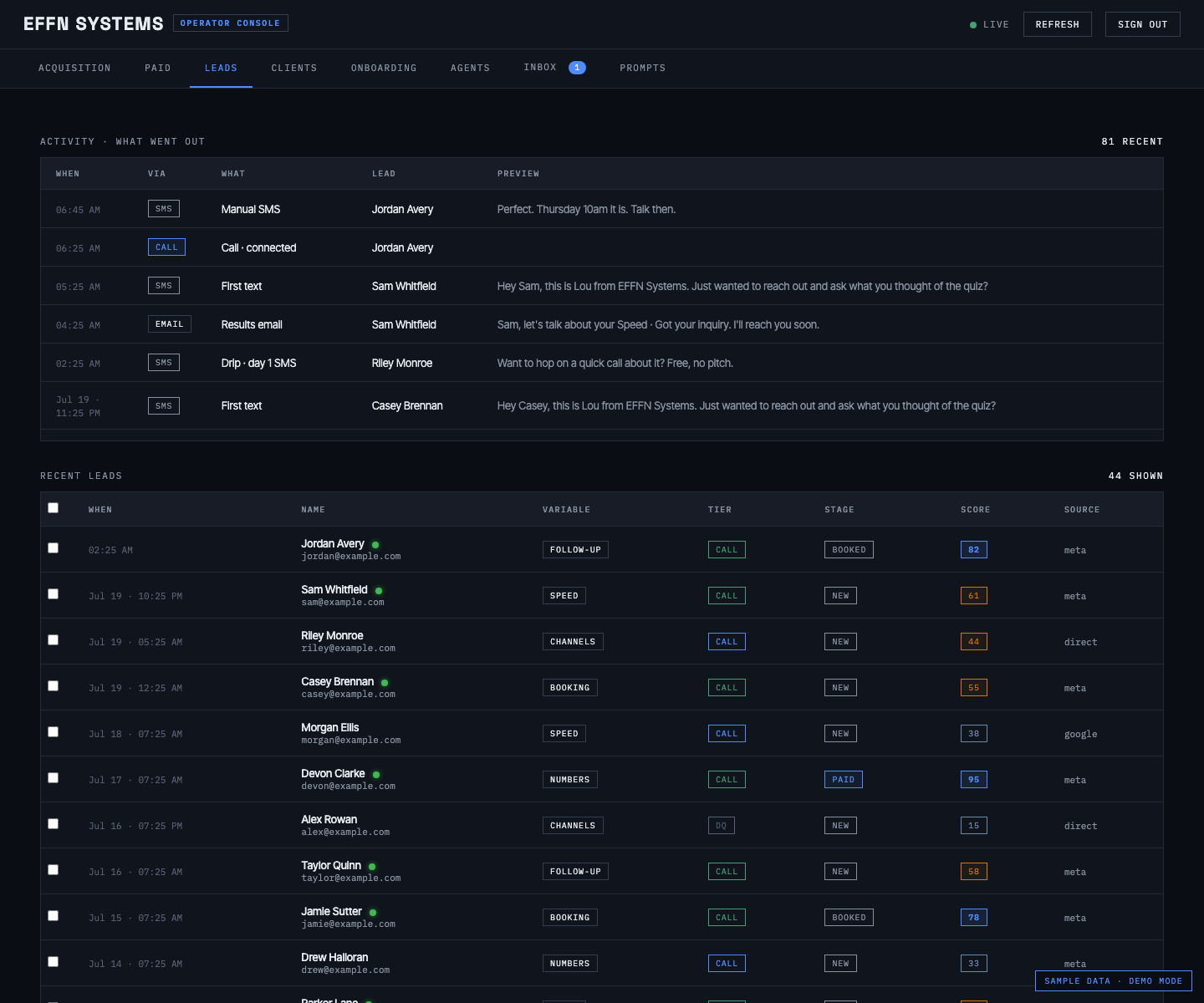
Task: Check the Taylor Quinn lead row
Action: coord(54,870)
